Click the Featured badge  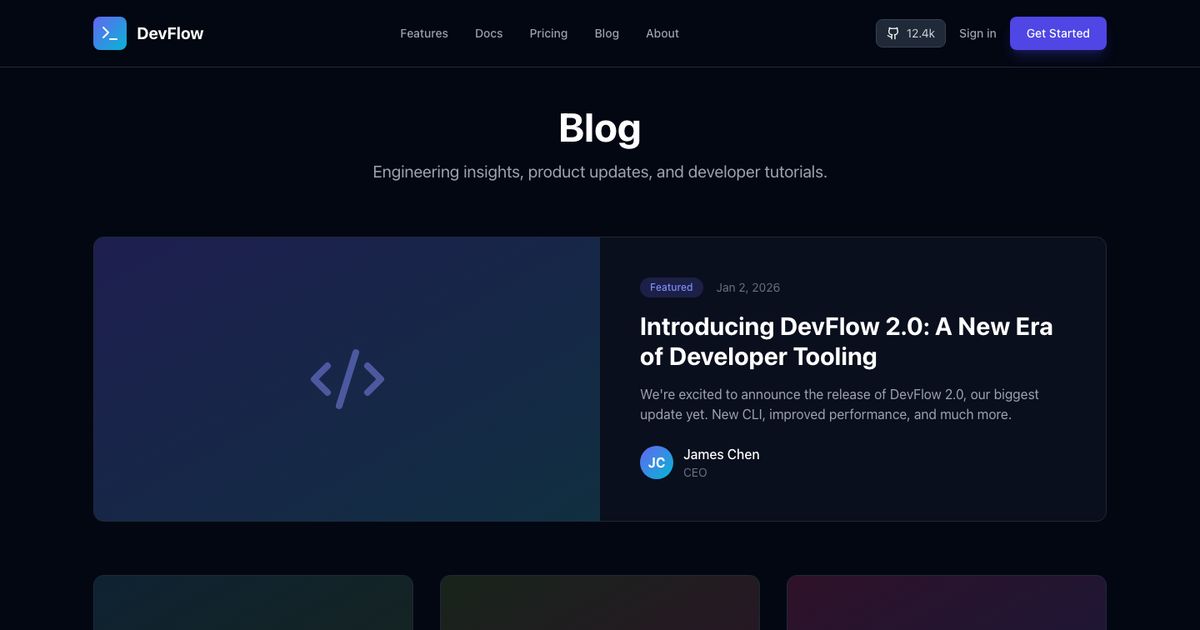click(671, 287)
